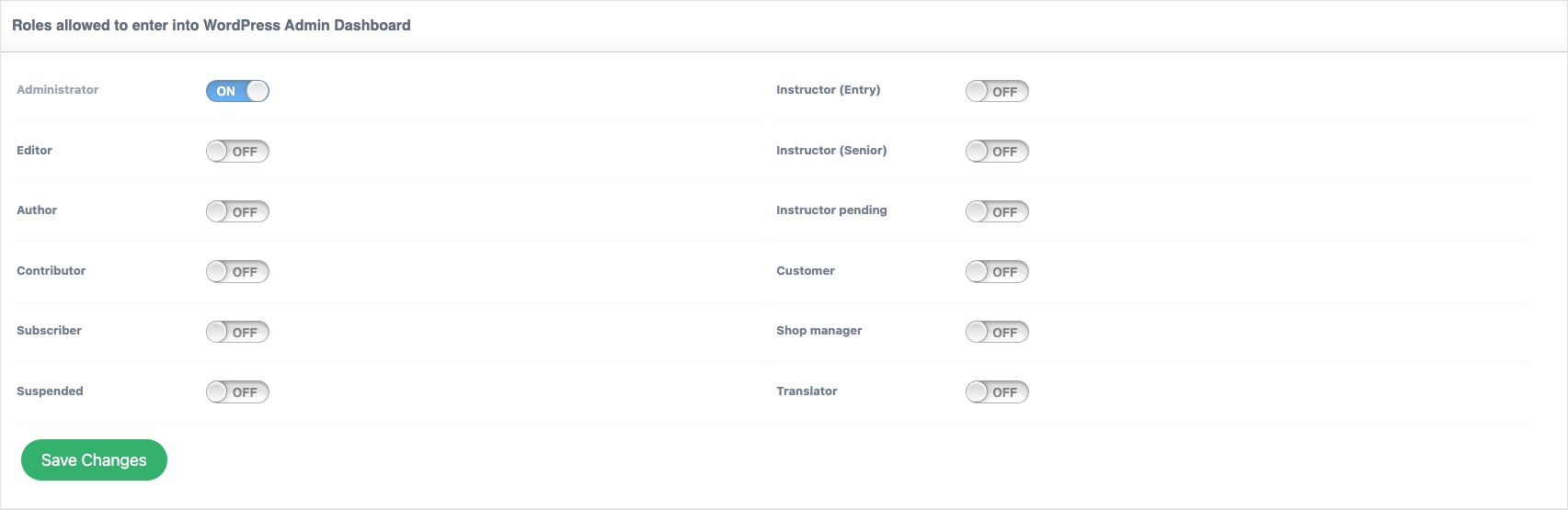
Task: Enable the Instructor (Entry) toggle
Action: (x=997, y=91)
